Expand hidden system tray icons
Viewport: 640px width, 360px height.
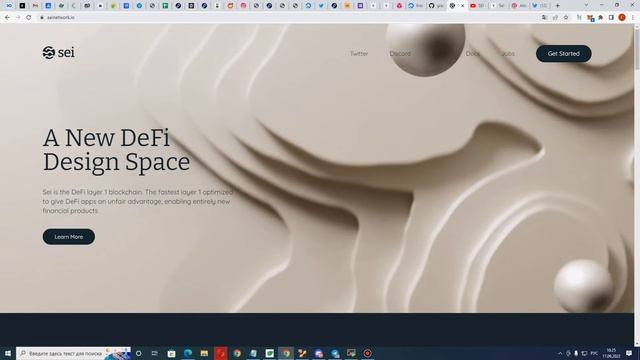(x=560, y=353)
